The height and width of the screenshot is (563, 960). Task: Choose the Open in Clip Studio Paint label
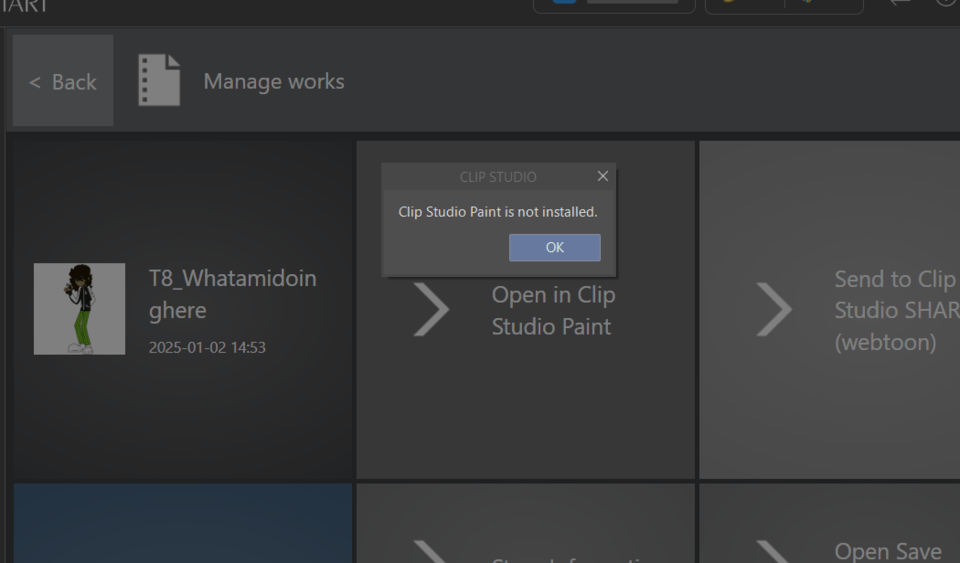click(x=553, y=310)
